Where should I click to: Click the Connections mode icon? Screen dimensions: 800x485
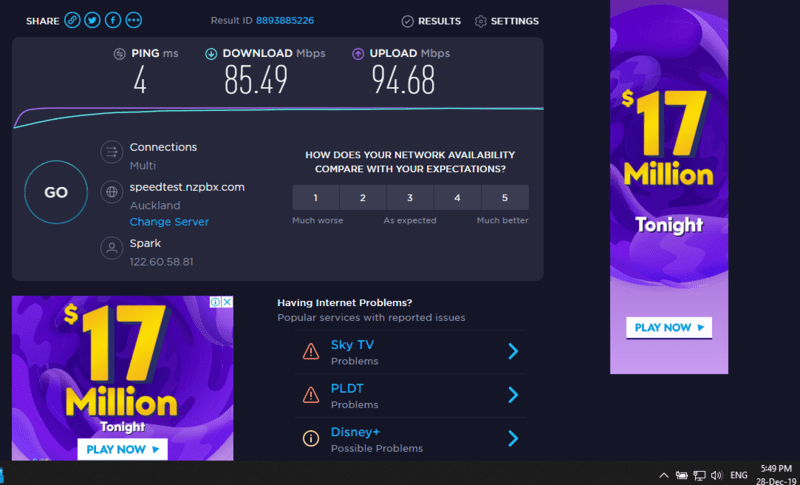point(112,152)
